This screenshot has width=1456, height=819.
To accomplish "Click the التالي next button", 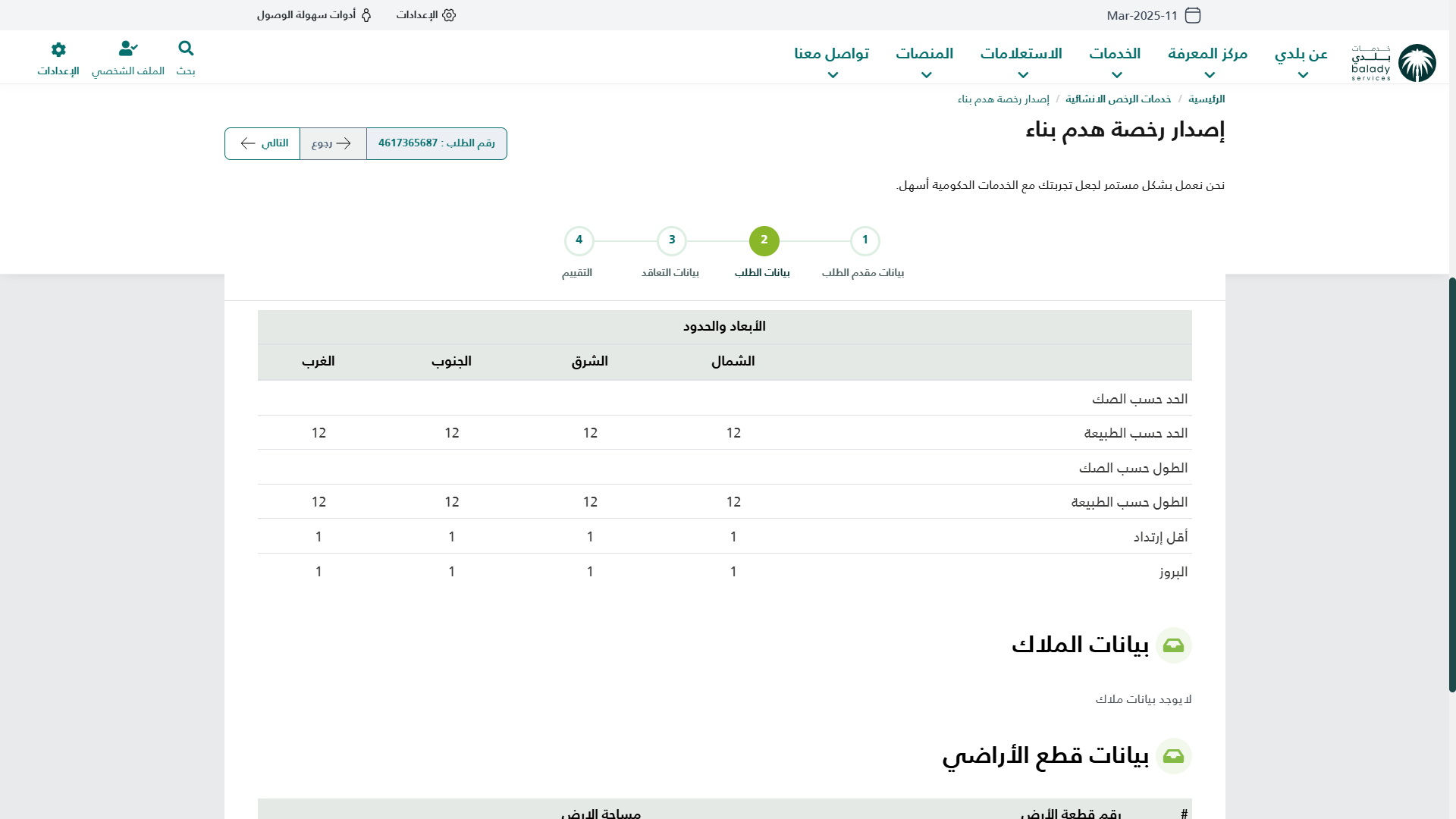I will [x=262, y=143].
